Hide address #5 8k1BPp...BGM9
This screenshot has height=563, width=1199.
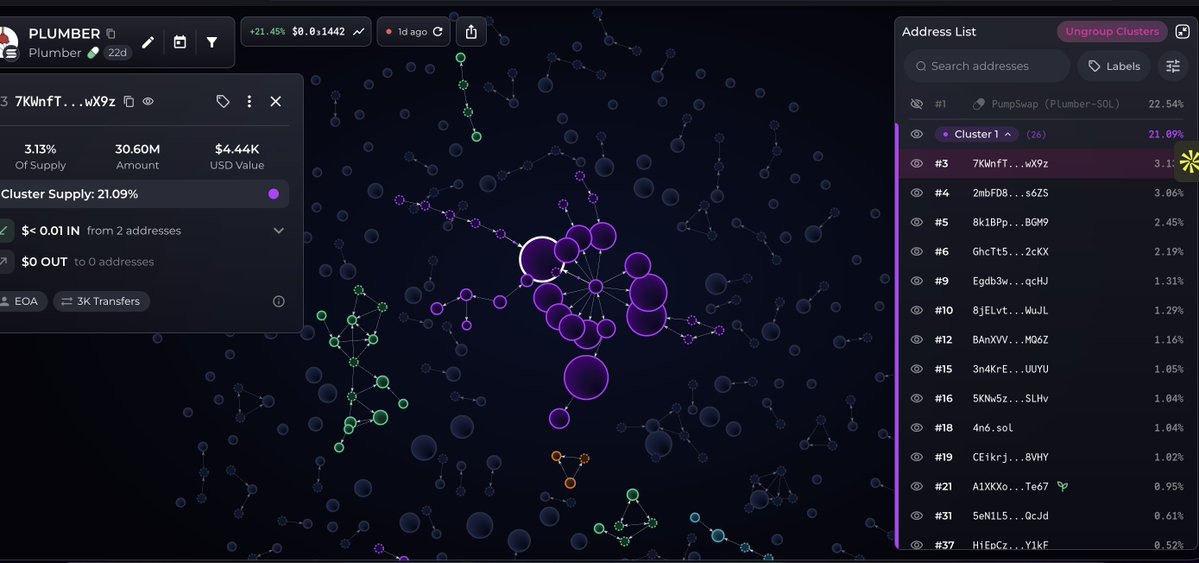(x=917, y=222)
